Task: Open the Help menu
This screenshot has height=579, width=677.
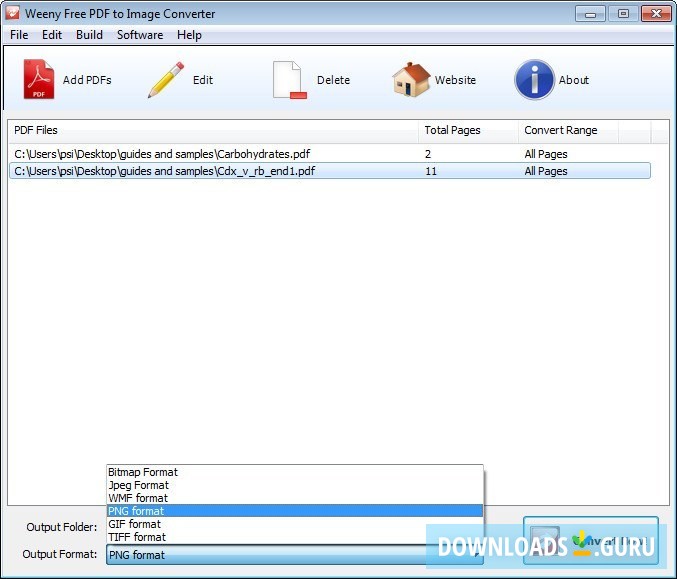Action: (189, 35)
